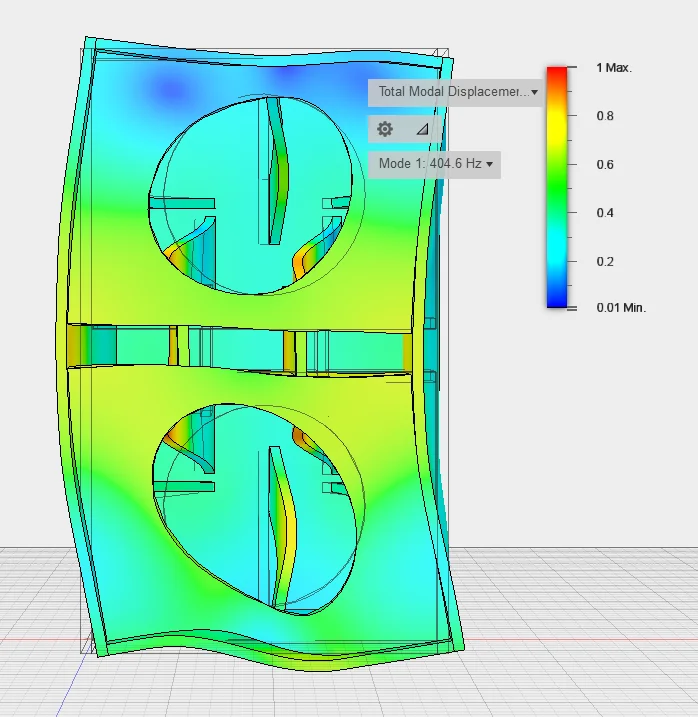Open legend options with the gear icon
The width and height of the screenshot is (698, 717).
(x=385, y=129)
